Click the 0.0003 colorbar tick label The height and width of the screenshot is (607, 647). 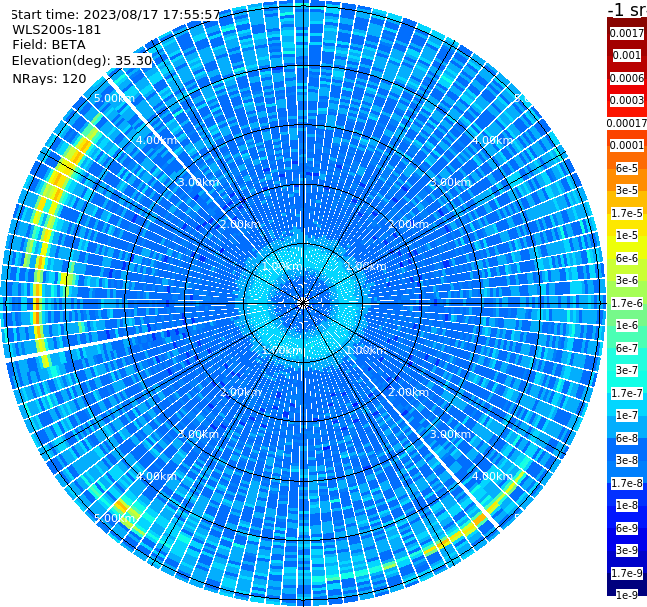pos(627,100)
